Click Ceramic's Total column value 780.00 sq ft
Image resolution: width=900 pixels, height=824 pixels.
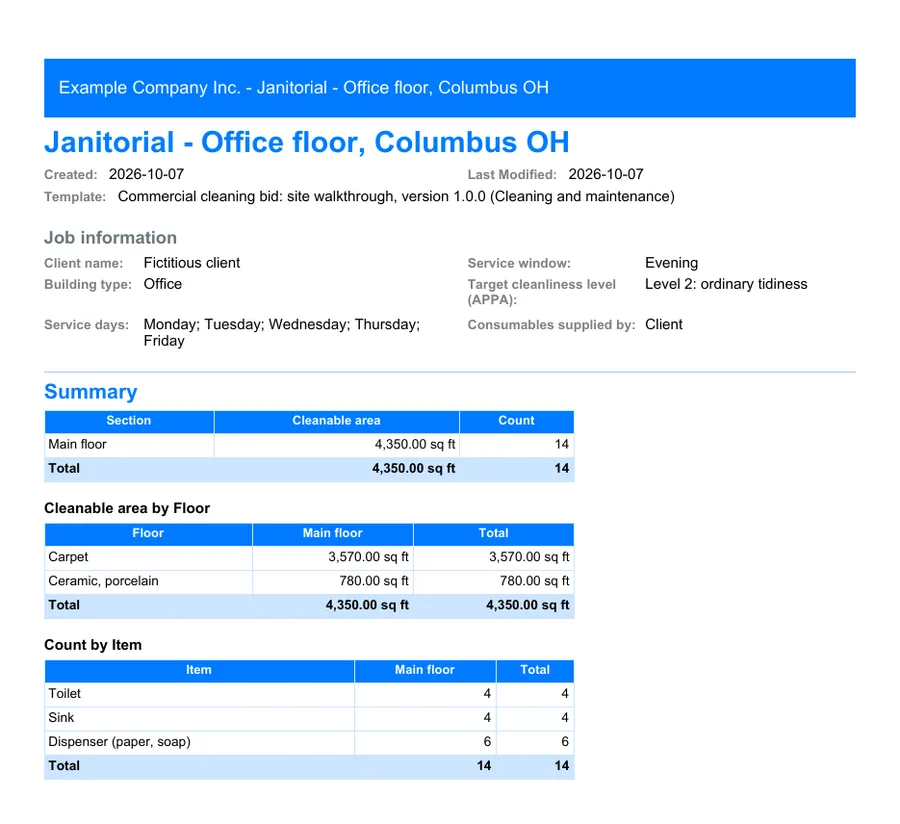point(534,581)
